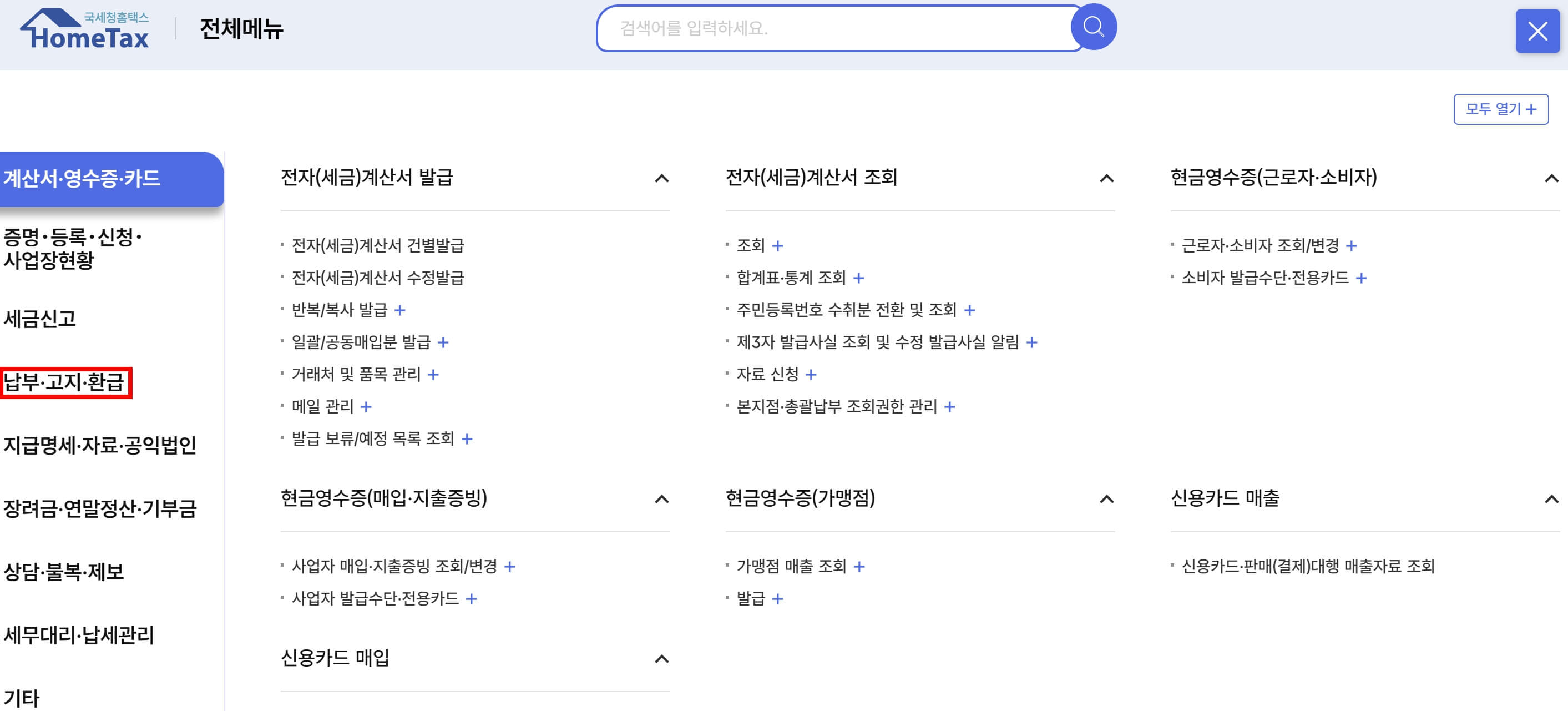Select 기타 sidebar category
This screenshot has width=1568, height=711.
(22, 698)
